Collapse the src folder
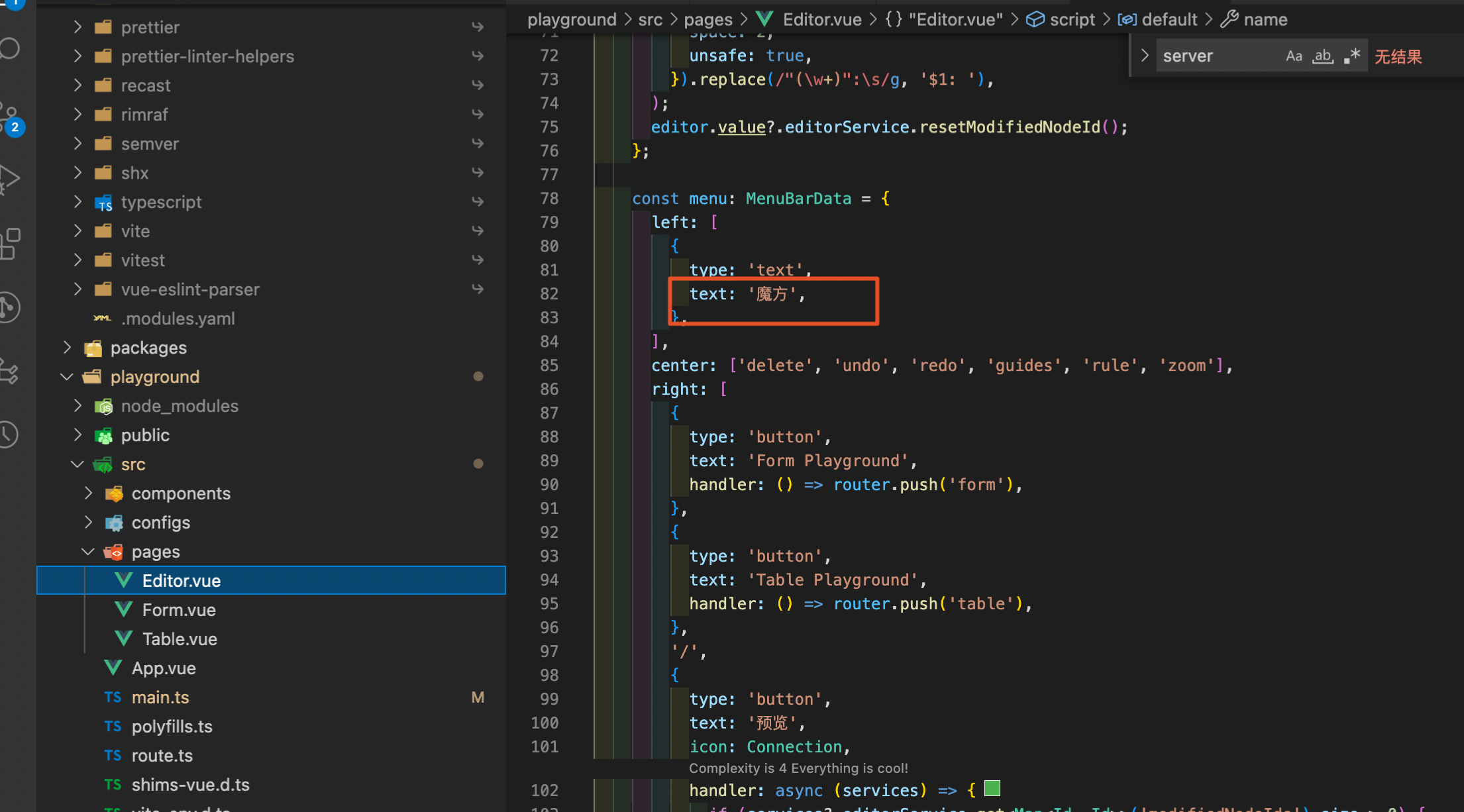1464x812 pixels. (78, 464)
